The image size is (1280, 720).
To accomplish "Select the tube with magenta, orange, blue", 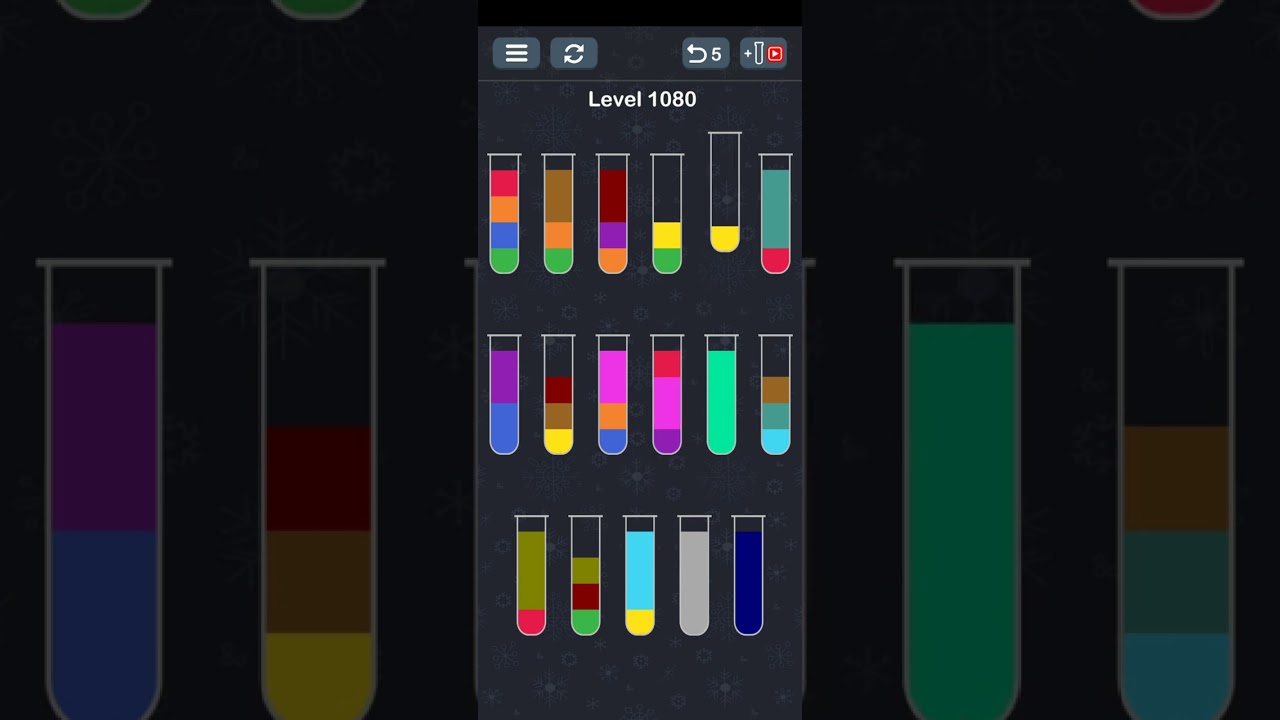I will point(613,395).
